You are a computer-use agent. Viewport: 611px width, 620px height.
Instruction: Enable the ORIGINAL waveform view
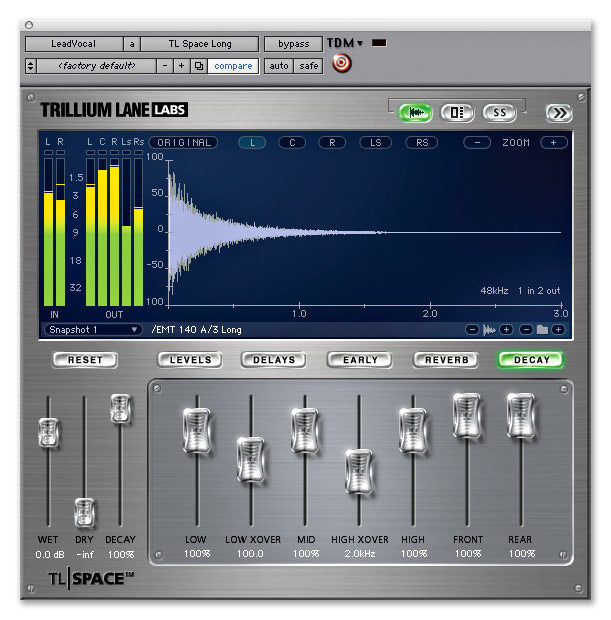185,143
